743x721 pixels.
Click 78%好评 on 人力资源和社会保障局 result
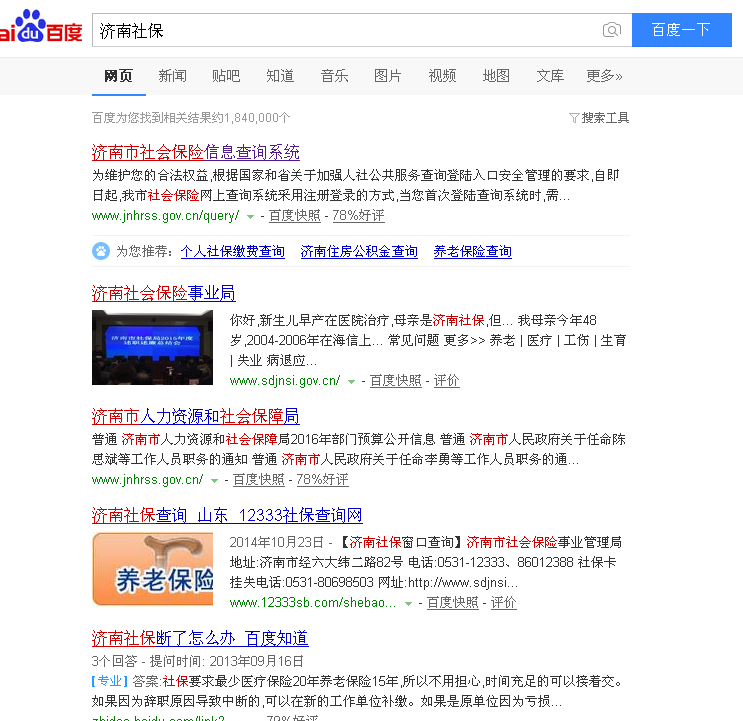pyautogui.click(x=322, y=479)
